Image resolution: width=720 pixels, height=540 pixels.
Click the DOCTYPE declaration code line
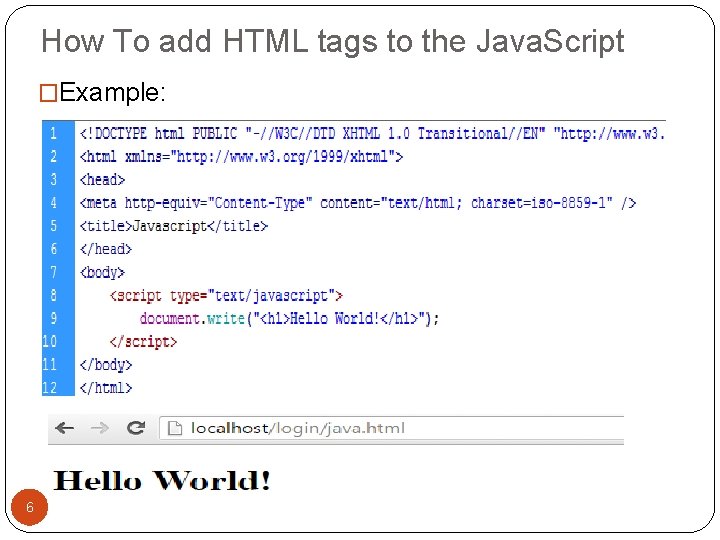(372, 134)
